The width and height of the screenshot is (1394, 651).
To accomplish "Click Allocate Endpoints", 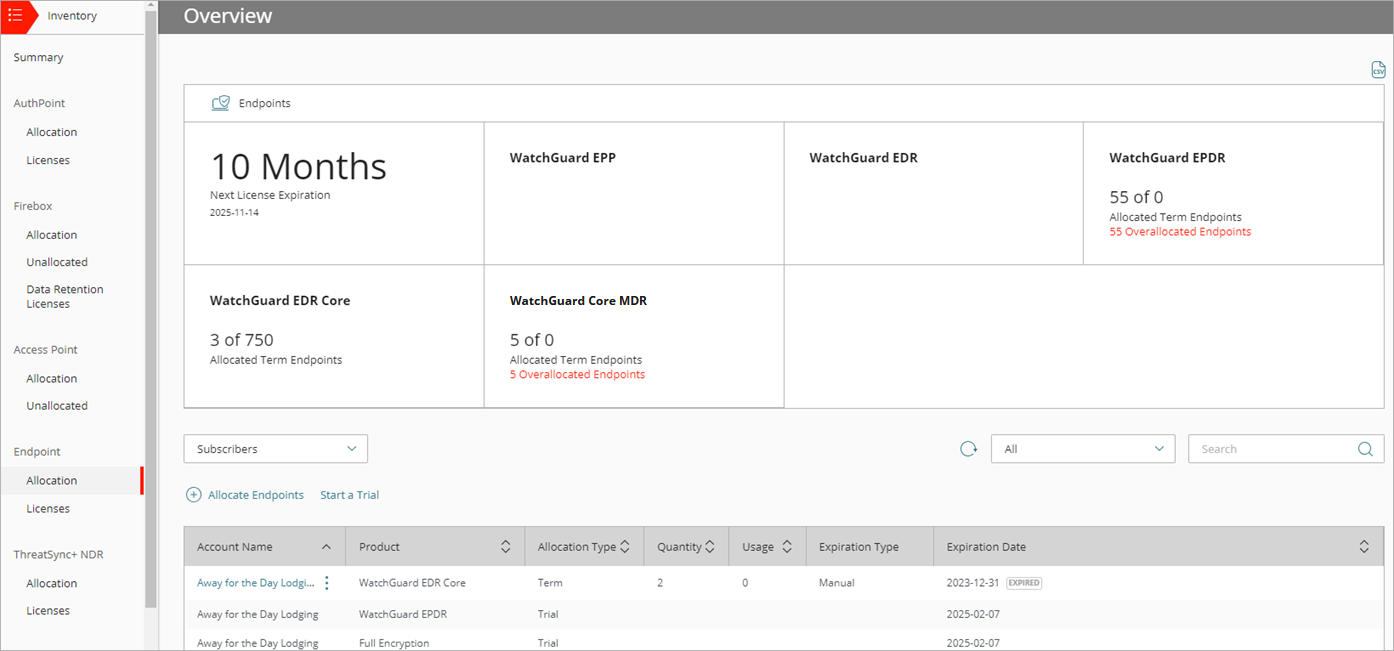I will [255, 494].
